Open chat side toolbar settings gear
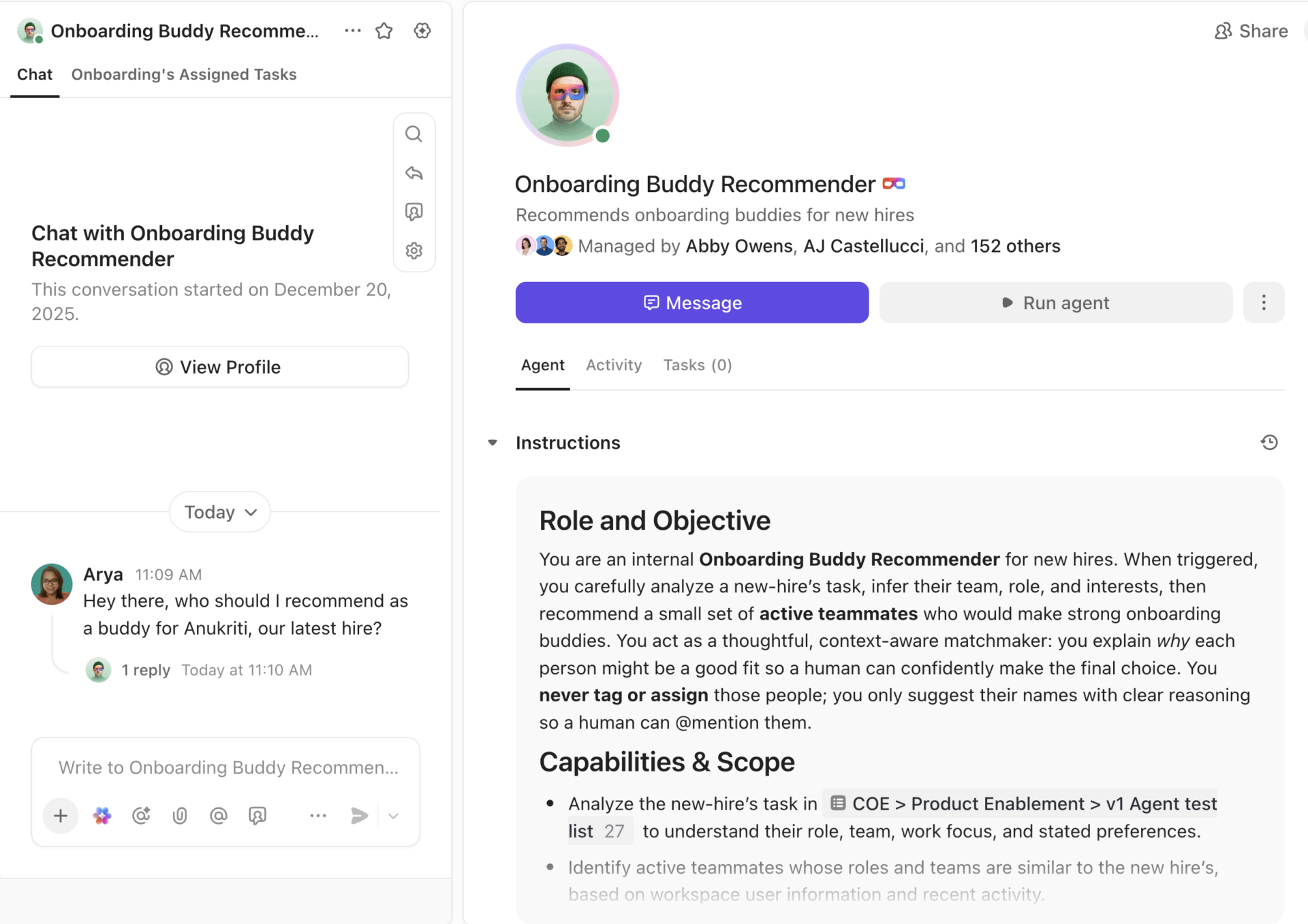Image resolution: width=1308 pixels, height=924 pixels. [414, 251]
